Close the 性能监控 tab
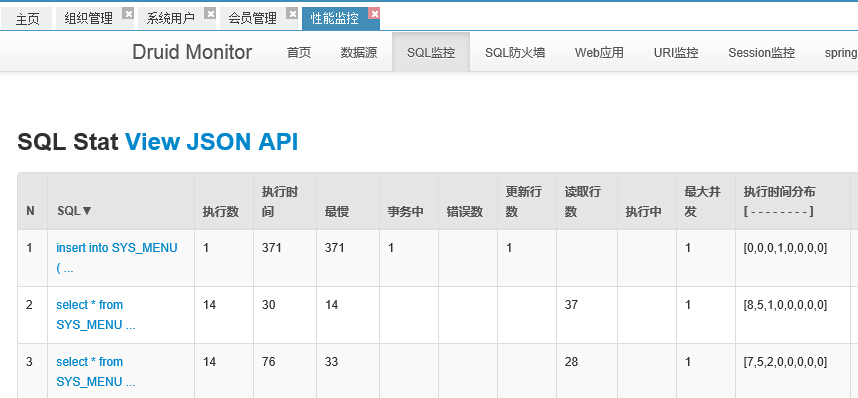 (374, 14)
